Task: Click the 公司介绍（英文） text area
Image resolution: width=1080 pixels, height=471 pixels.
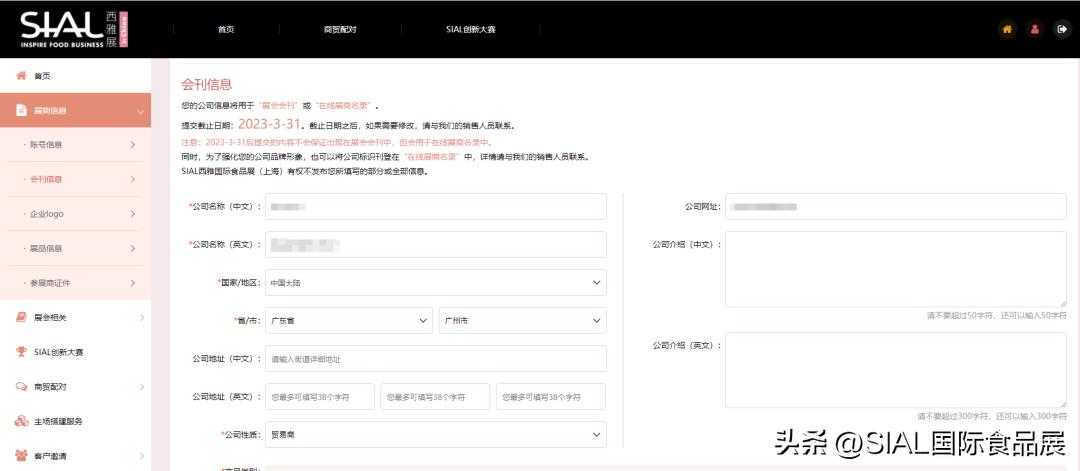Action: [896, 370]
